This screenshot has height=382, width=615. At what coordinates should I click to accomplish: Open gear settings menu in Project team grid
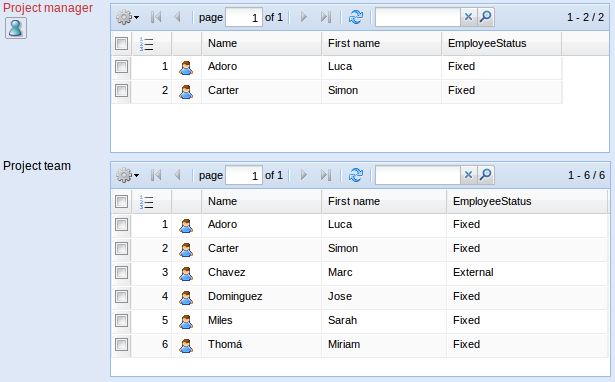(127, 175)
